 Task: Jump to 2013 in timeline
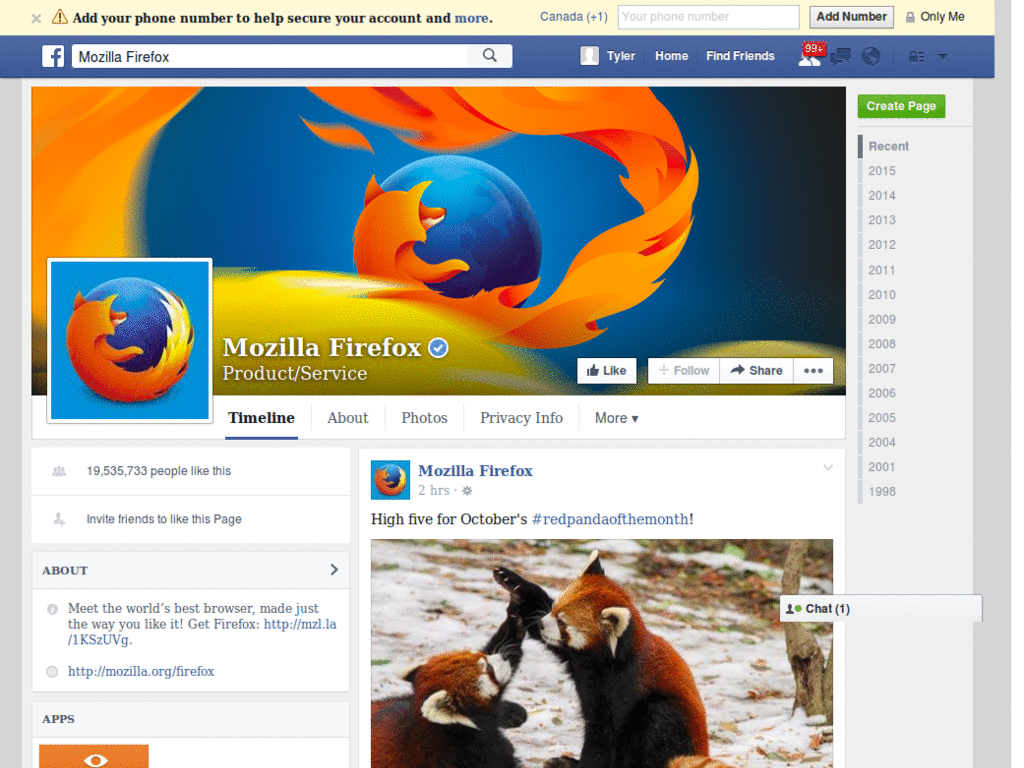click(882, 220)
